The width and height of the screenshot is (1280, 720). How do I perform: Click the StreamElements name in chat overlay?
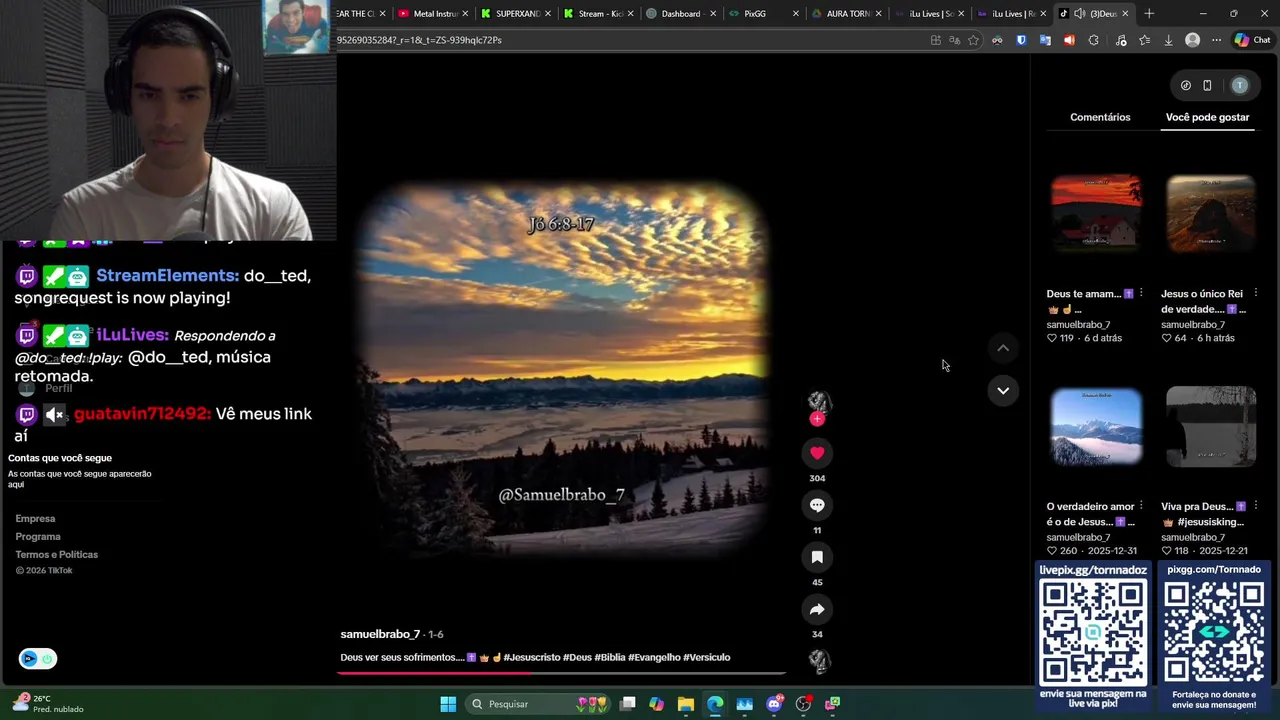point(168,276)
